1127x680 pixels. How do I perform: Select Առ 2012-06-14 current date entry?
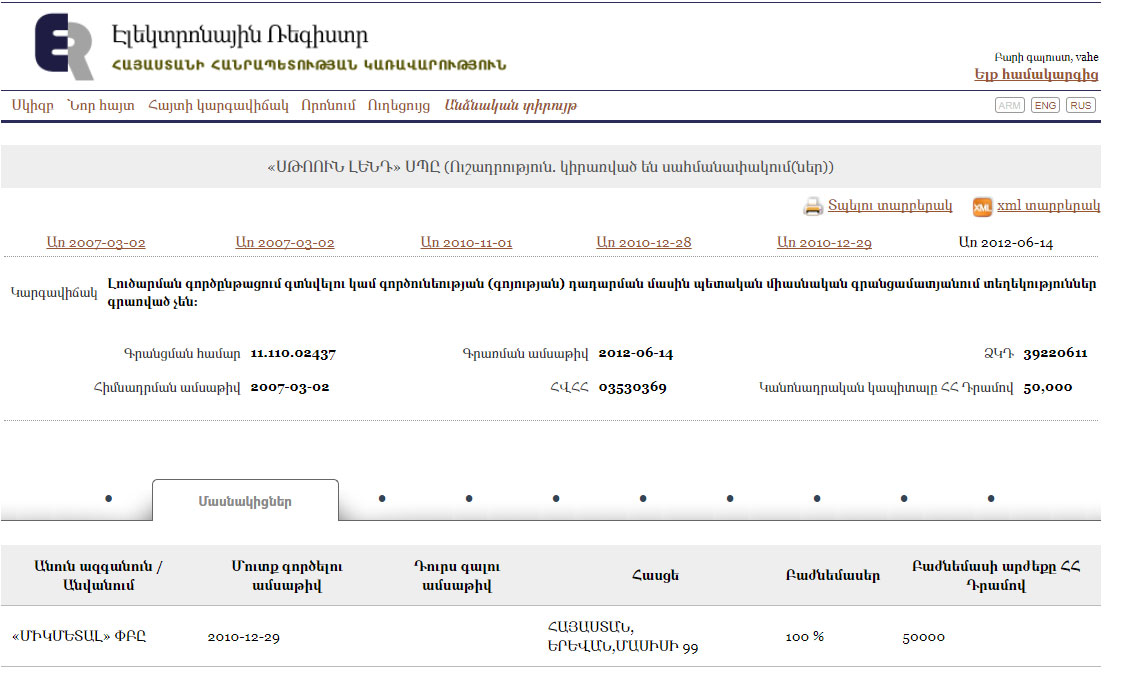[1006, 243]
